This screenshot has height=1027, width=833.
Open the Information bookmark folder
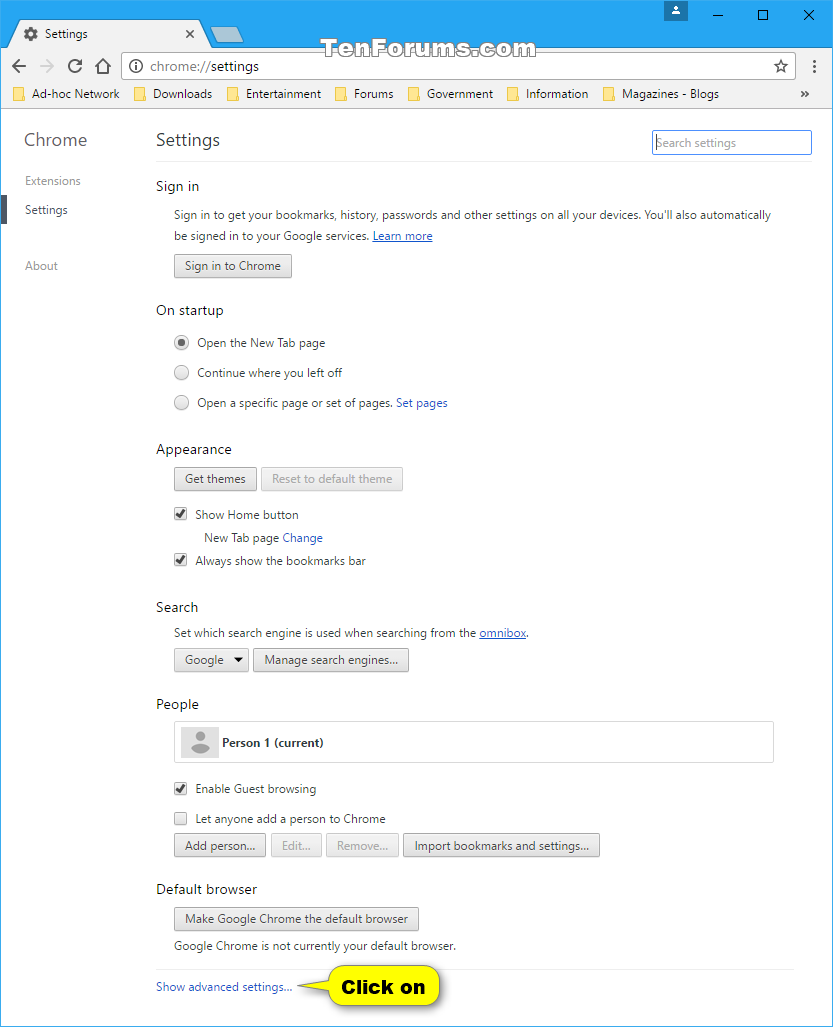[x=547, y=94]
